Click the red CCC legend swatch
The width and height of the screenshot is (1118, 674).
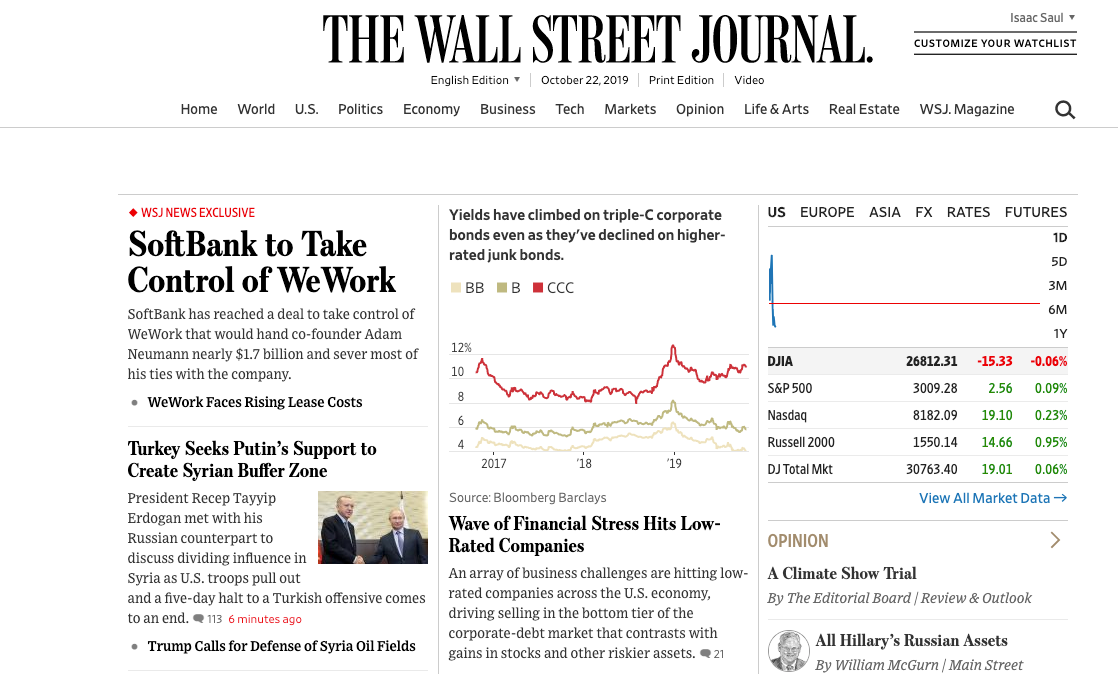538,288
